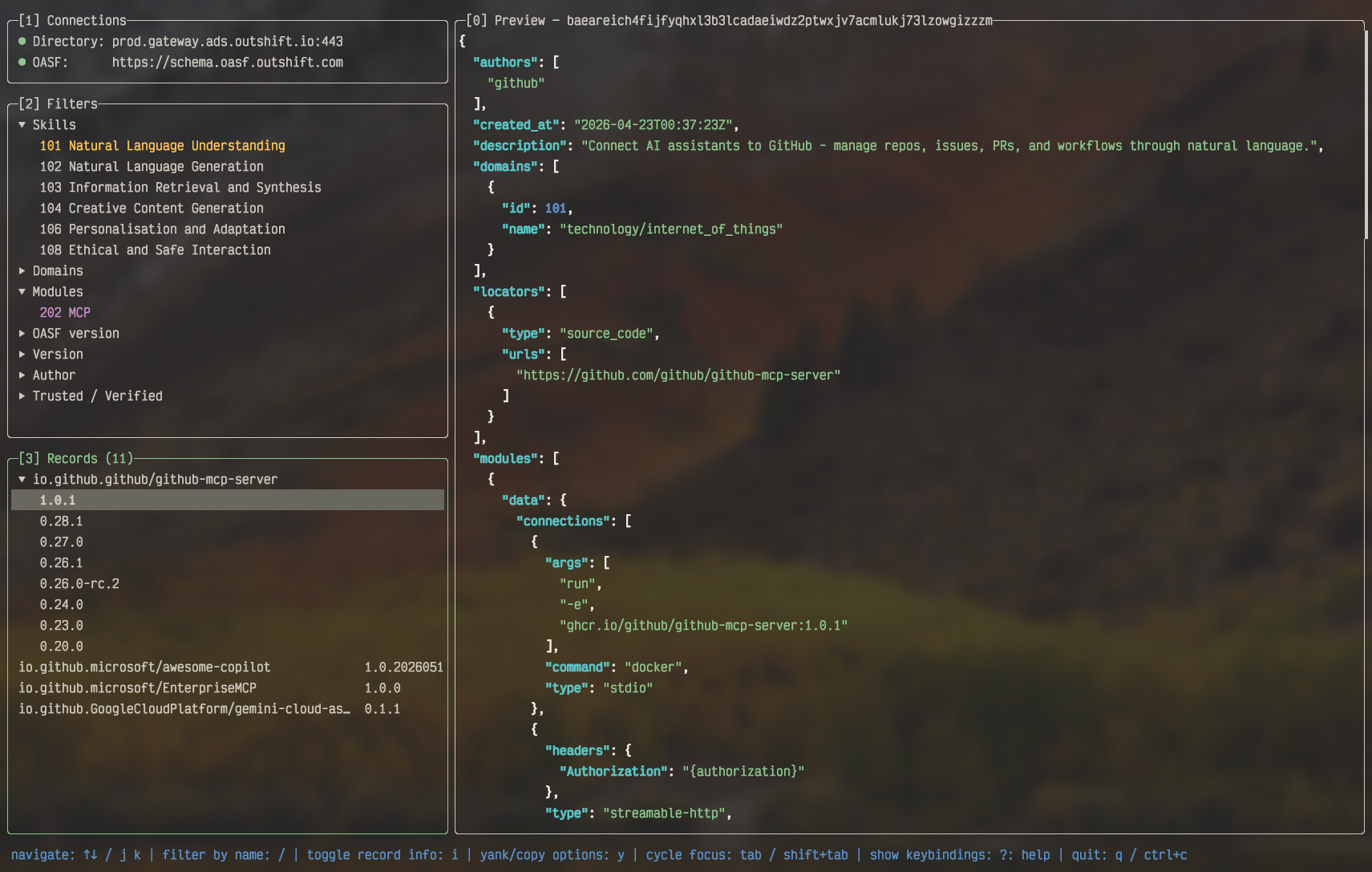
Task: Expand the Author filter group
Action: (22, 375)
